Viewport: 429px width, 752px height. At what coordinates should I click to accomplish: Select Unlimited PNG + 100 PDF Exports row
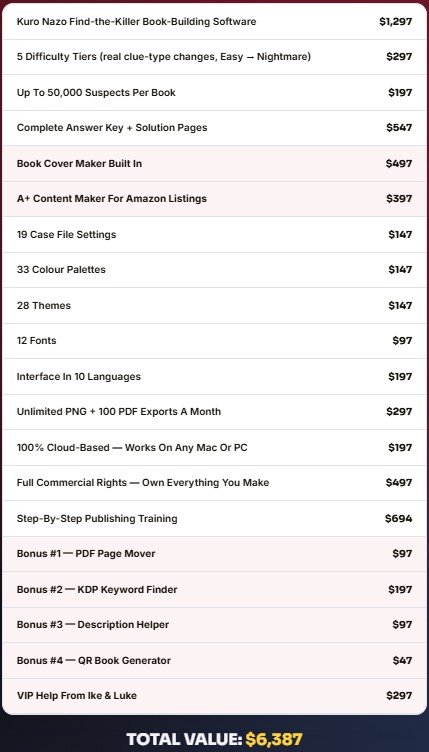[214, 412]
